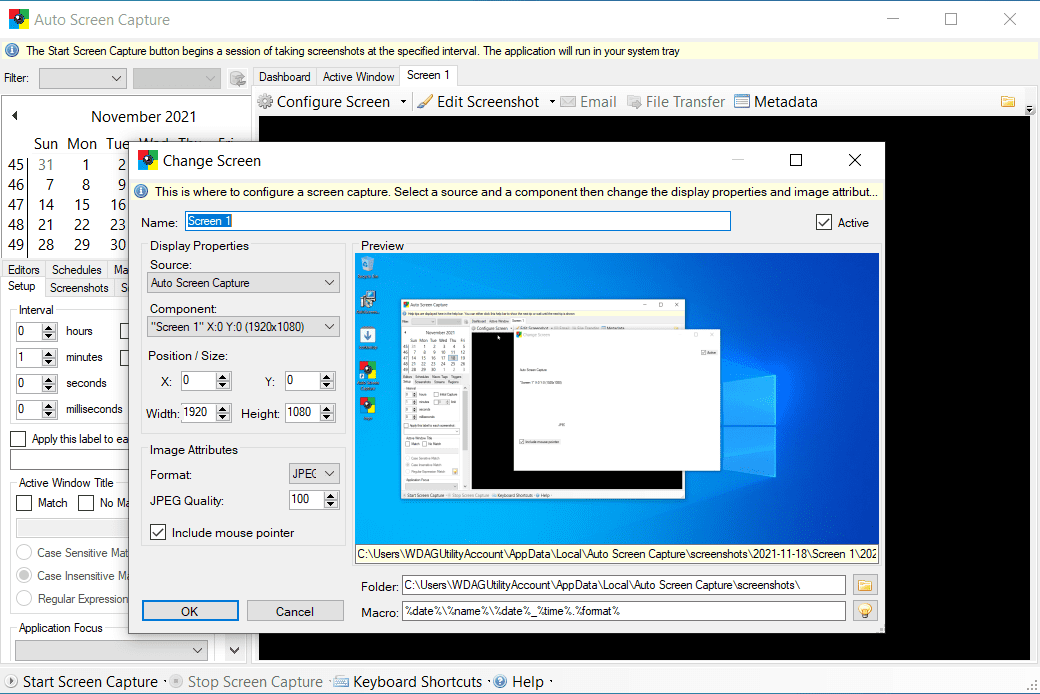Viewport: 1040px width, 694px height.
Task: Open the Component dropdown showing Screen 1
Action: click(x=243, y=326)
